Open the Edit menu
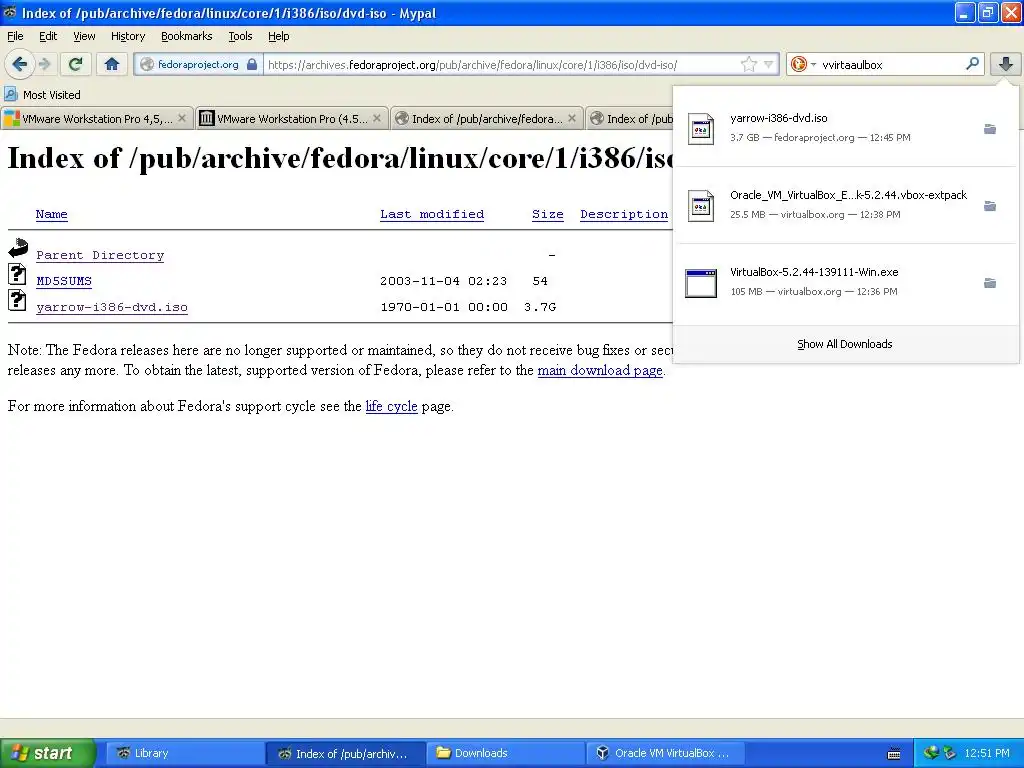Image resolution: width=1024 pixels, height=768 pixels. coord(48,36)
